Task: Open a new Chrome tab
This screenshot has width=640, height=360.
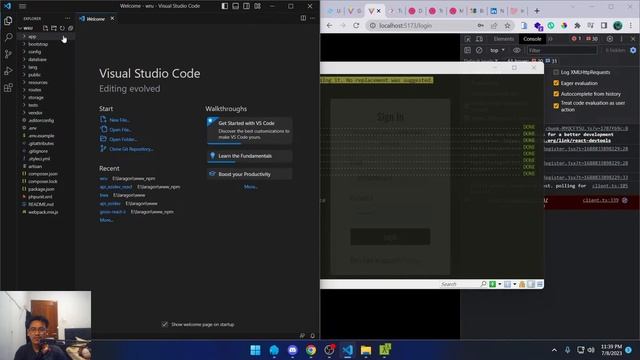Action: tap(537, 11)
